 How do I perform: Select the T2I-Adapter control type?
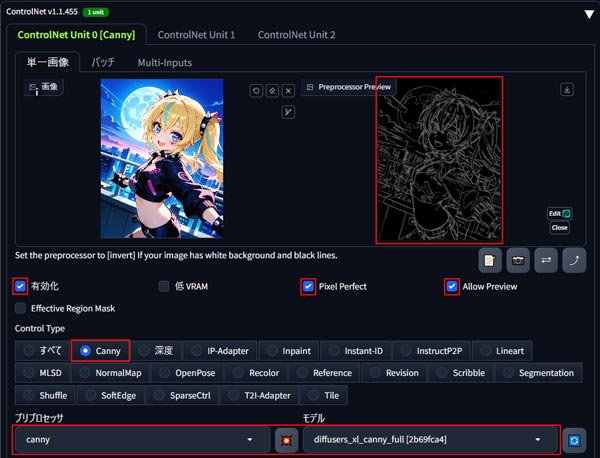(x=260, y=395)
